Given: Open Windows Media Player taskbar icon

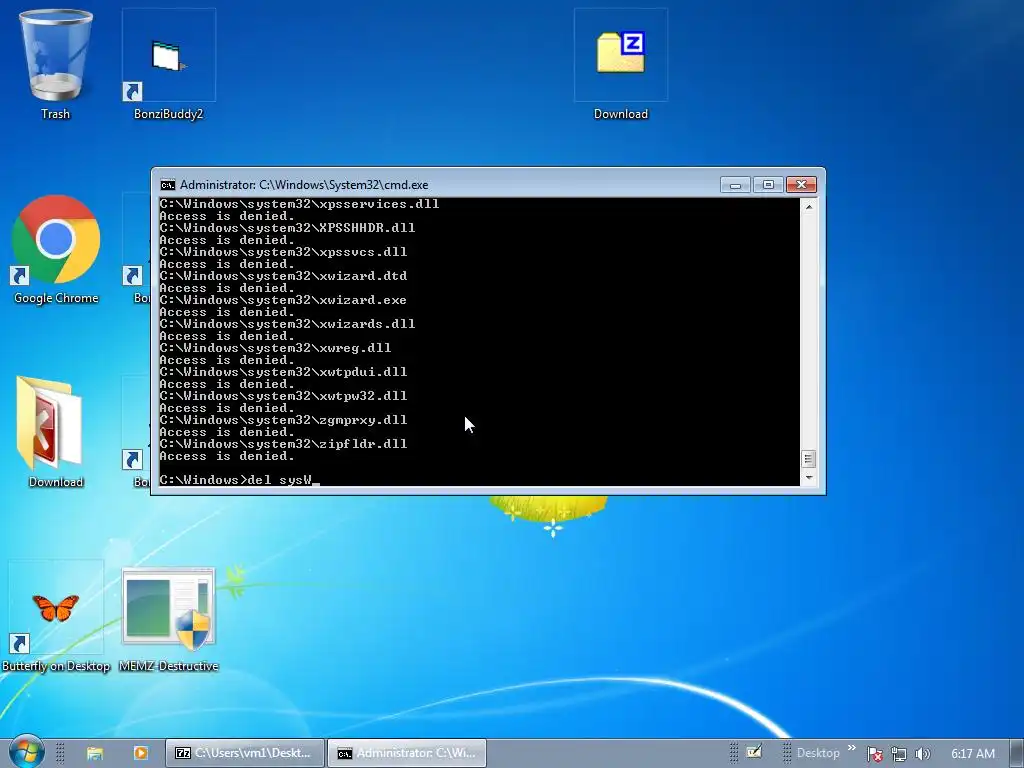Looking at the screenshot, I should (x=140, y=753).
